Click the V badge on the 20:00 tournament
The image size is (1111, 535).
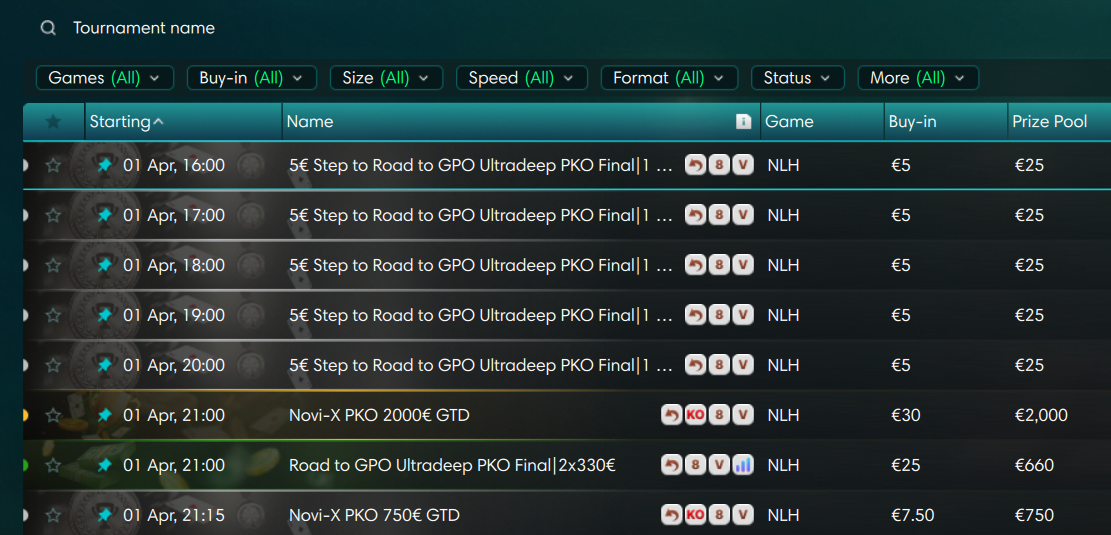click(743, 365)
